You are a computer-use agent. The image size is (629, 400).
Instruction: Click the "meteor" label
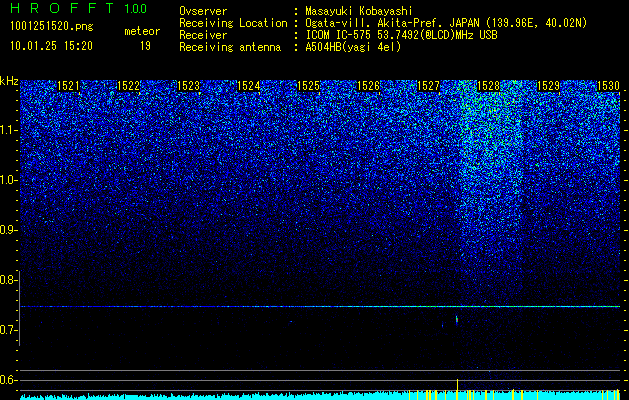tap(142, 31)
